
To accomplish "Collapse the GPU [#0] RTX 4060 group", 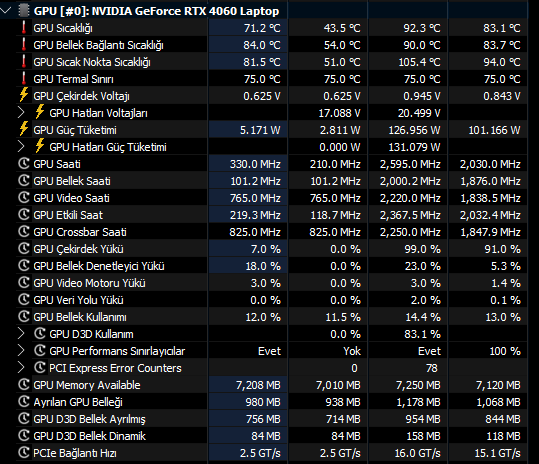I will (6, 11).
